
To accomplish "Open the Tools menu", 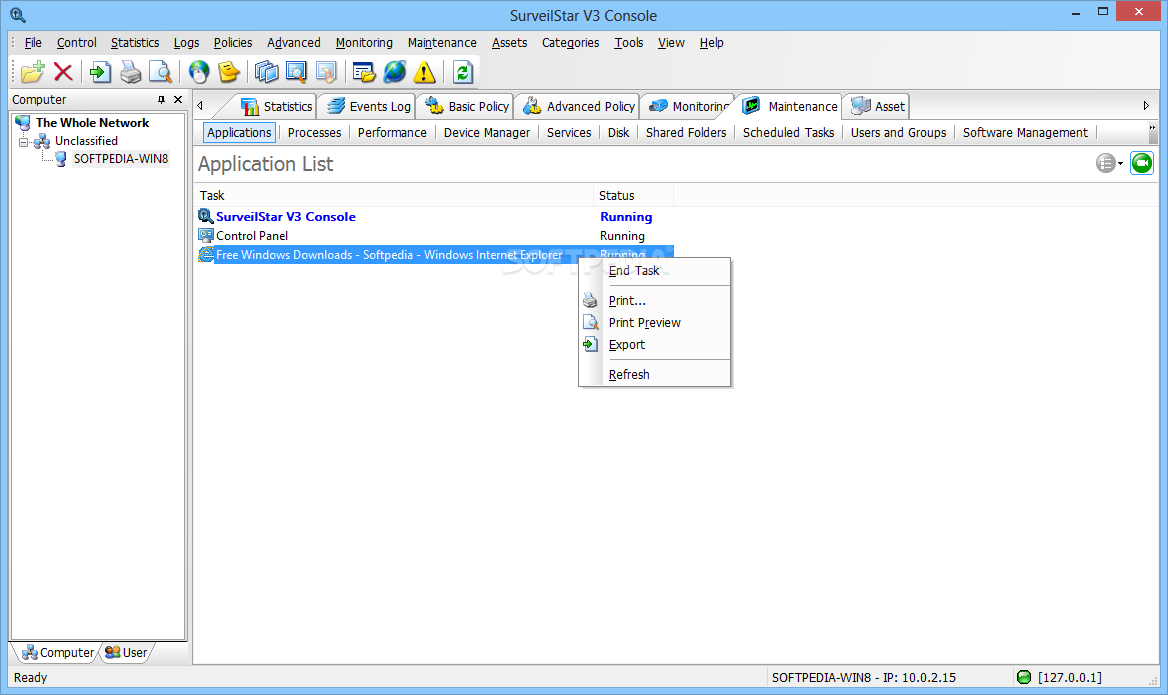I will pos(629,42).
